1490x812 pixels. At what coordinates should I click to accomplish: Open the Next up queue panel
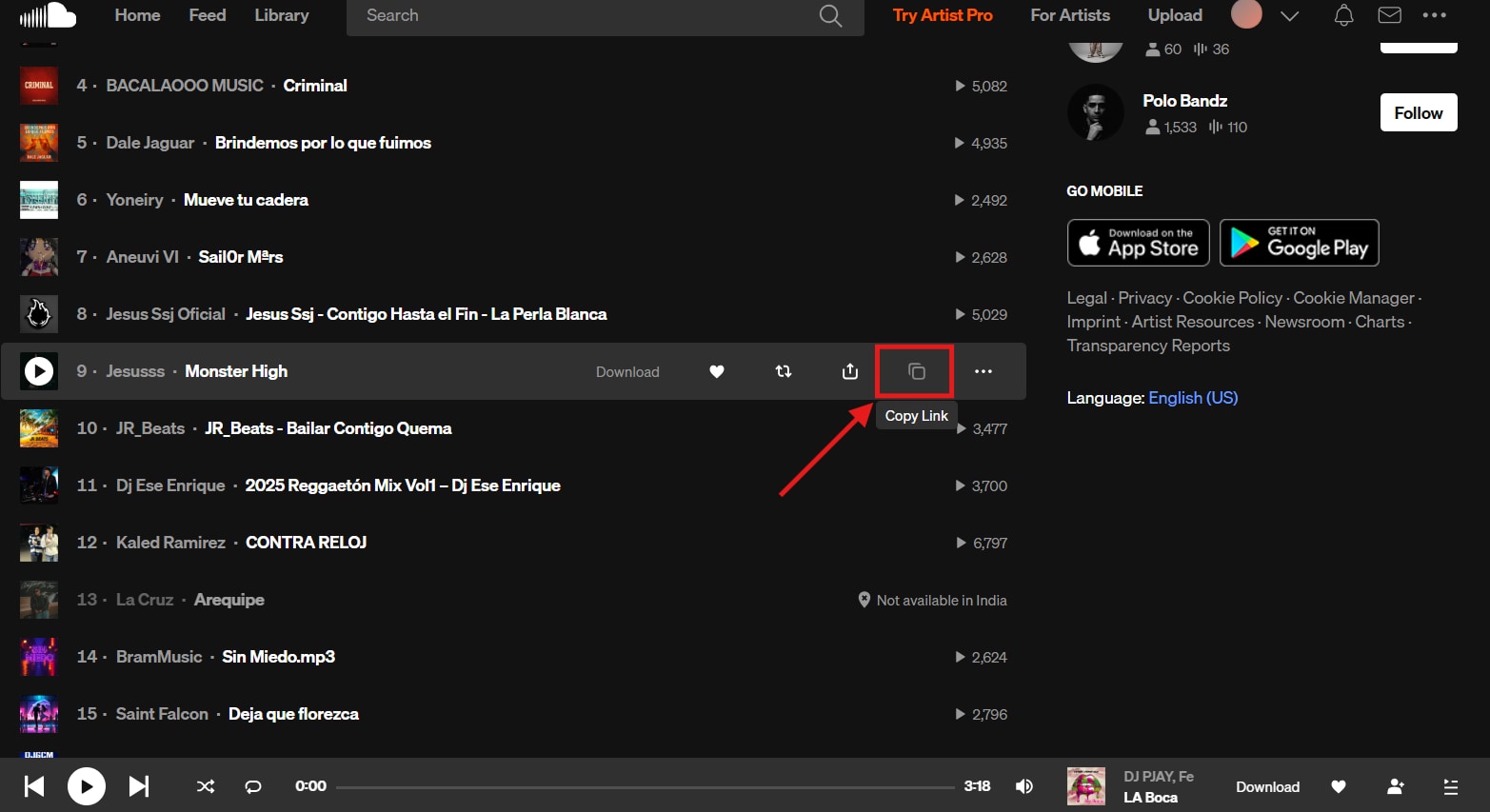click(x=1450, y=786)
